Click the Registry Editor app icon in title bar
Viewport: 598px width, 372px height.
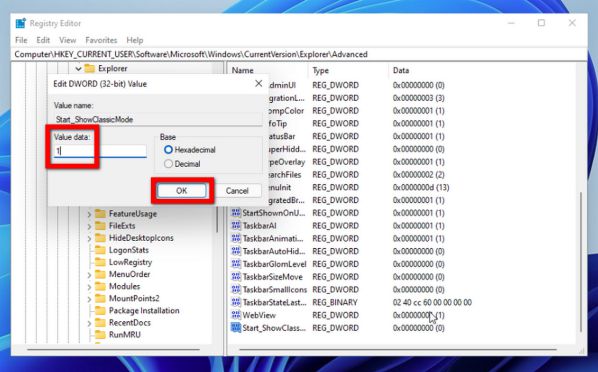(x=21, y=23)
